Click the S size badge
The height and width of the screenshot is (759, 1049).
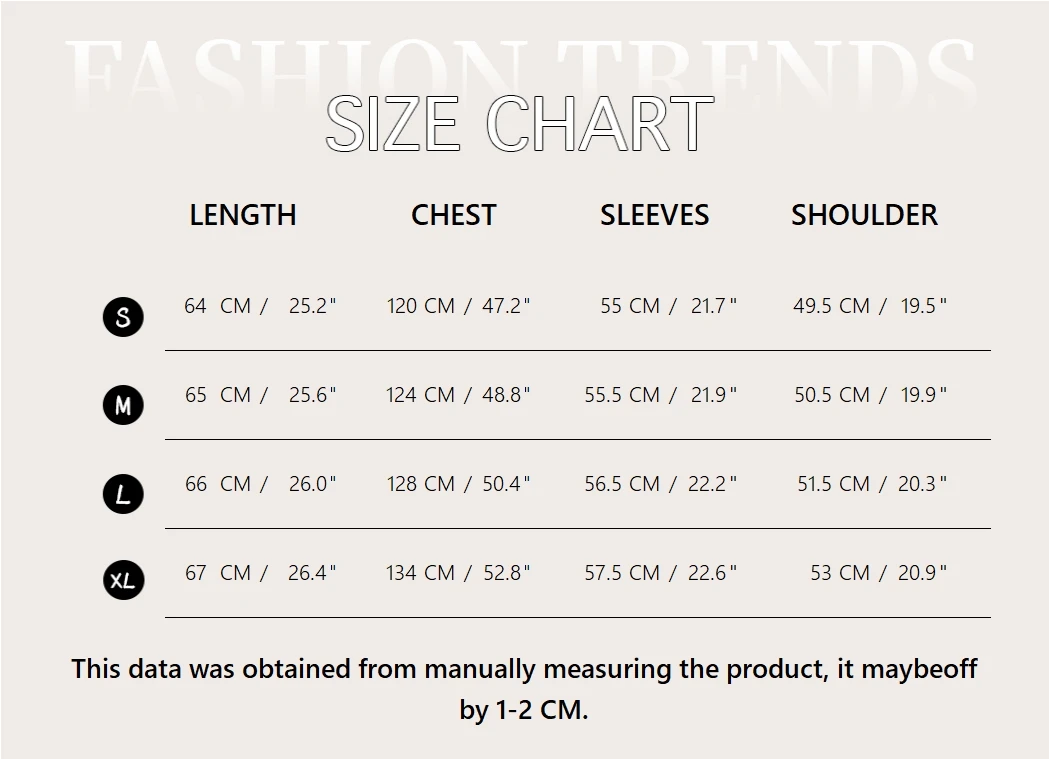(x=123, y=317)
